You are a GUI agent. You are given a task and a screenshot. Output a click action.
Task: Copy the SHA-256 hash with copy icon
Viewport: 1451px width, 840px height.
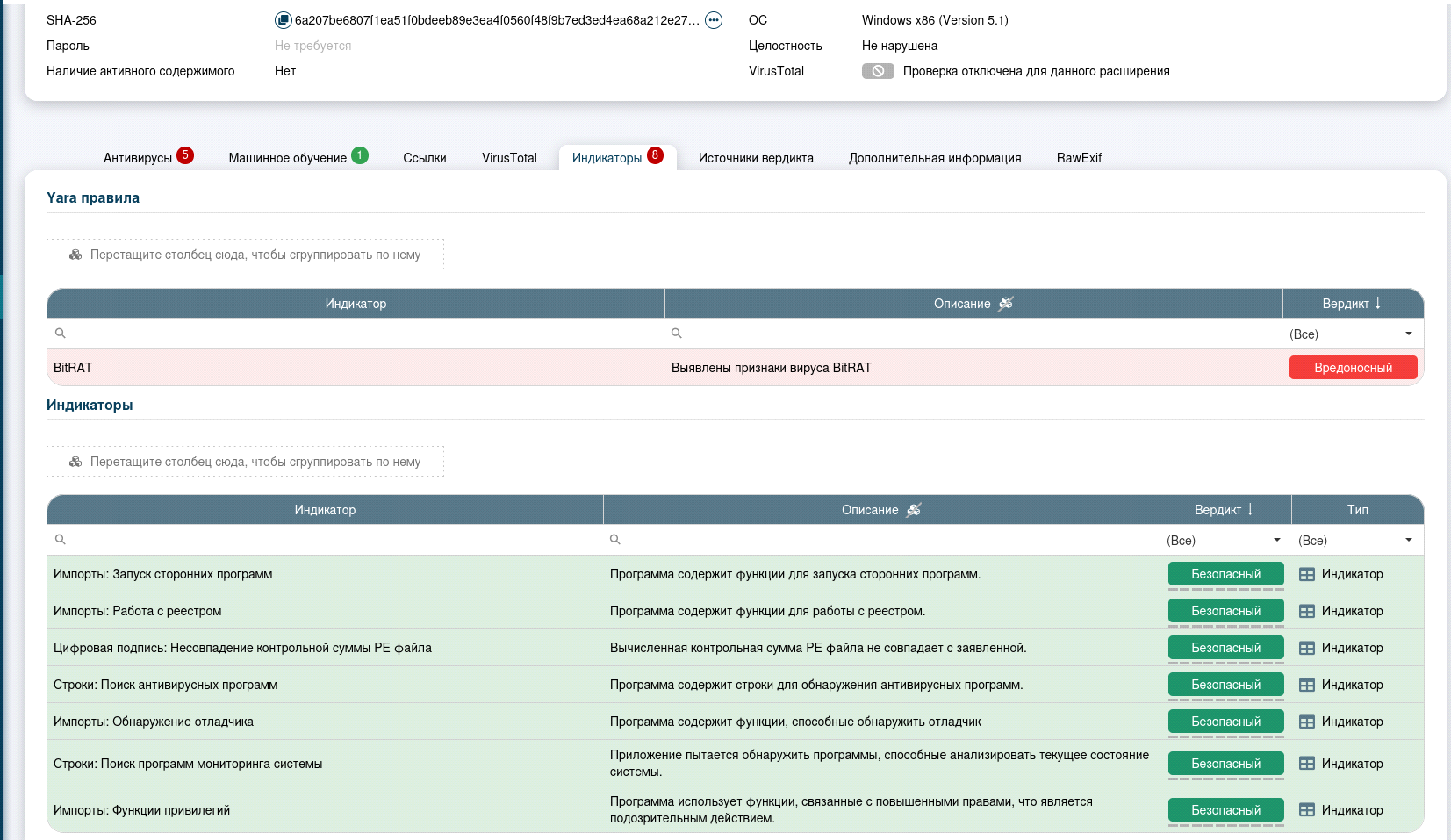tap(283, 20)
